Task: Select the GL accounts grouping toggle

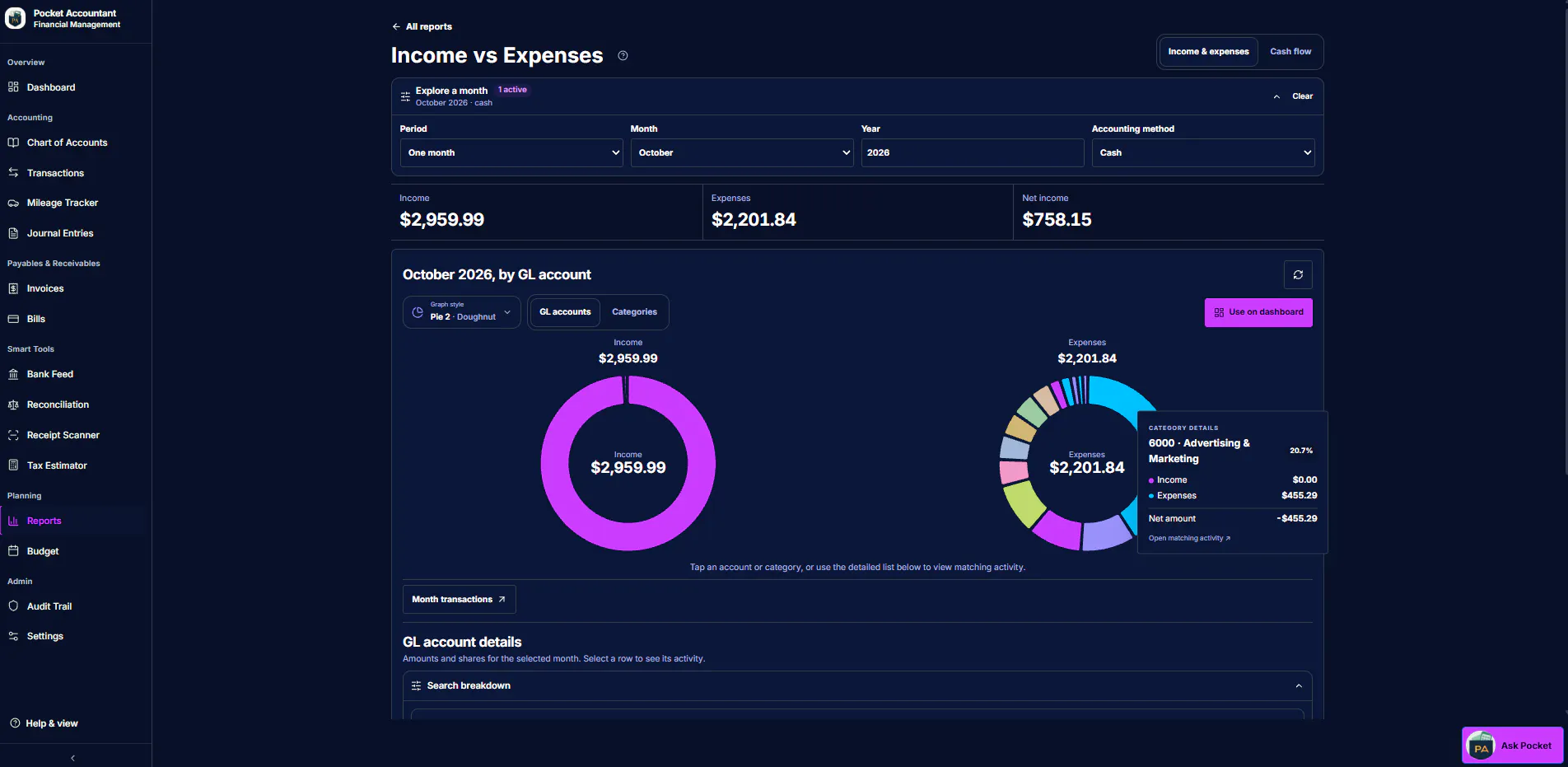Action: [x=565, y=312]
